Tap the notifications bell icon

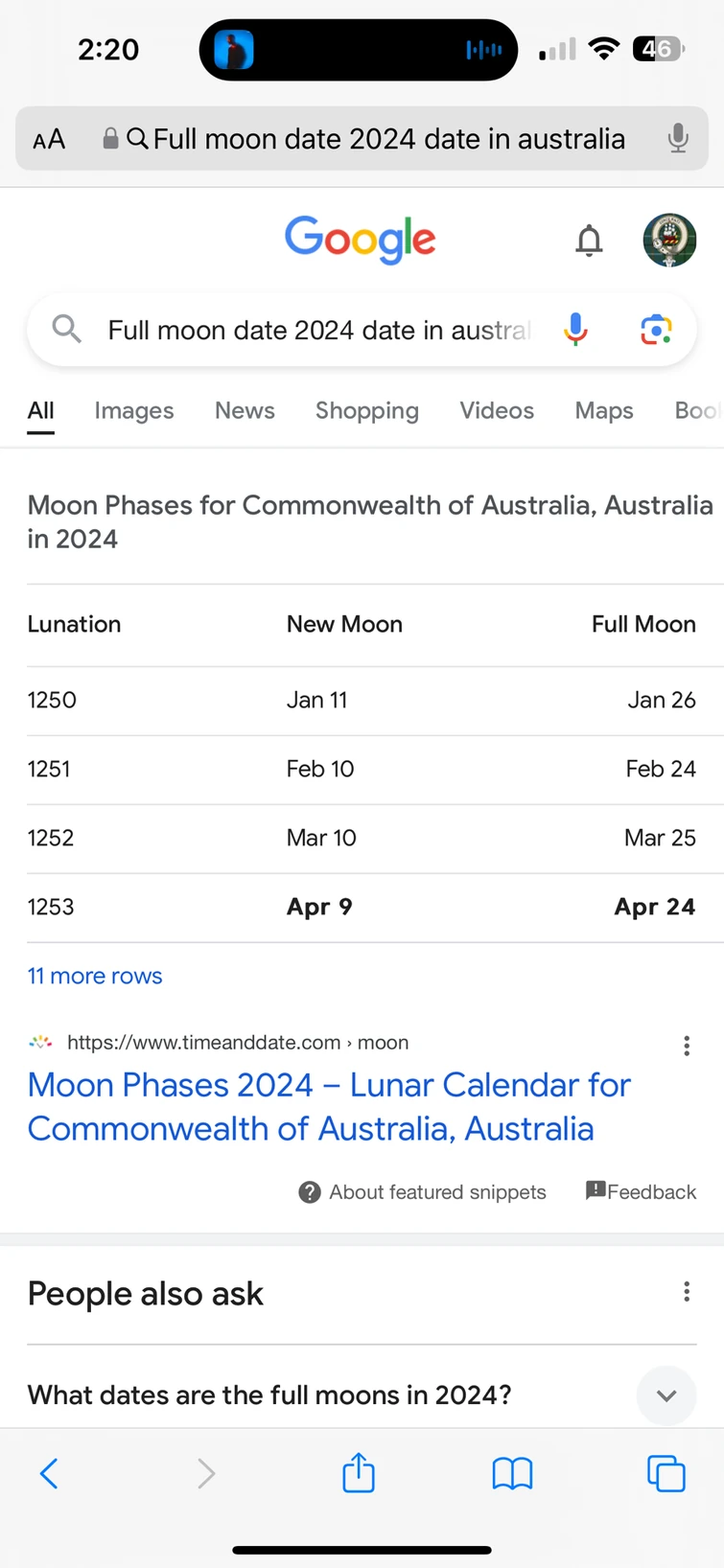click(589, 241)
